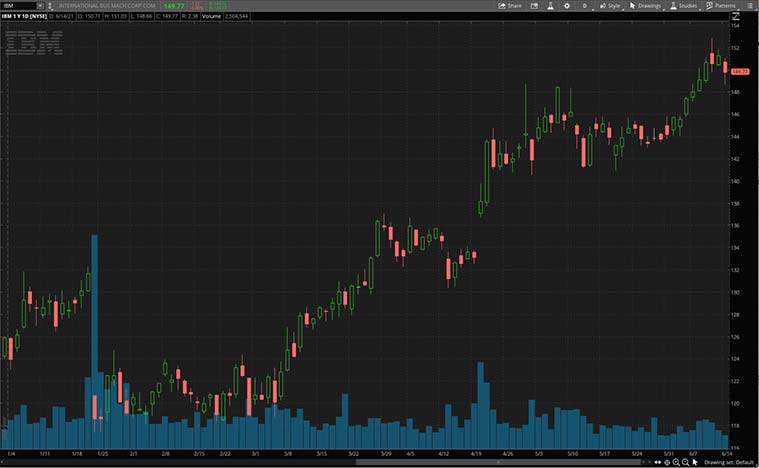Screen dimensions: 759x468
Task: Select the pan crosshair icon in bottom toolbar
Action: coord(666,462)
